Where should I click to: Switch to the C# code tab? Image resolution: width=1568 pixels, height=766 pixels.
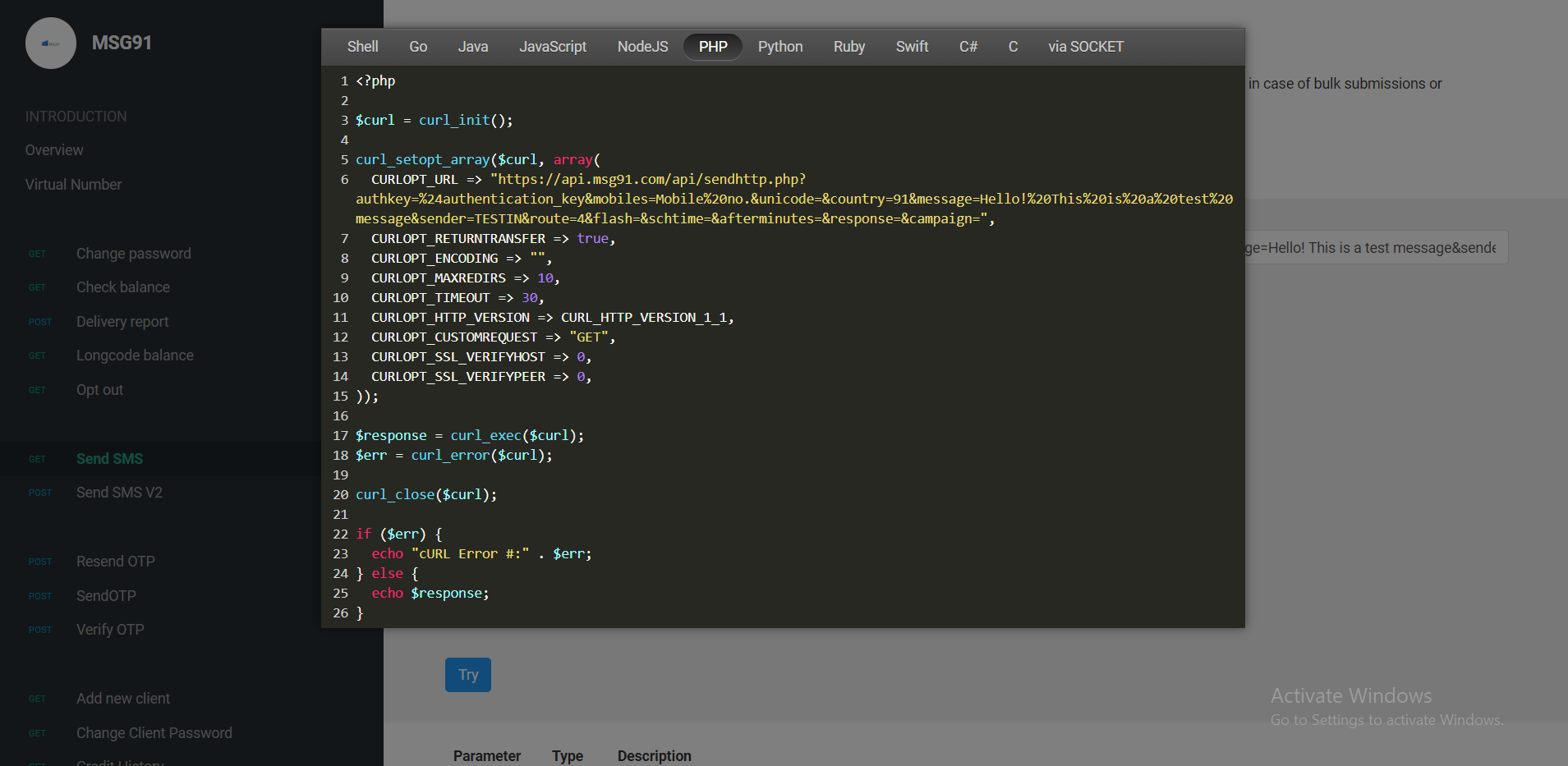[968, 47]
